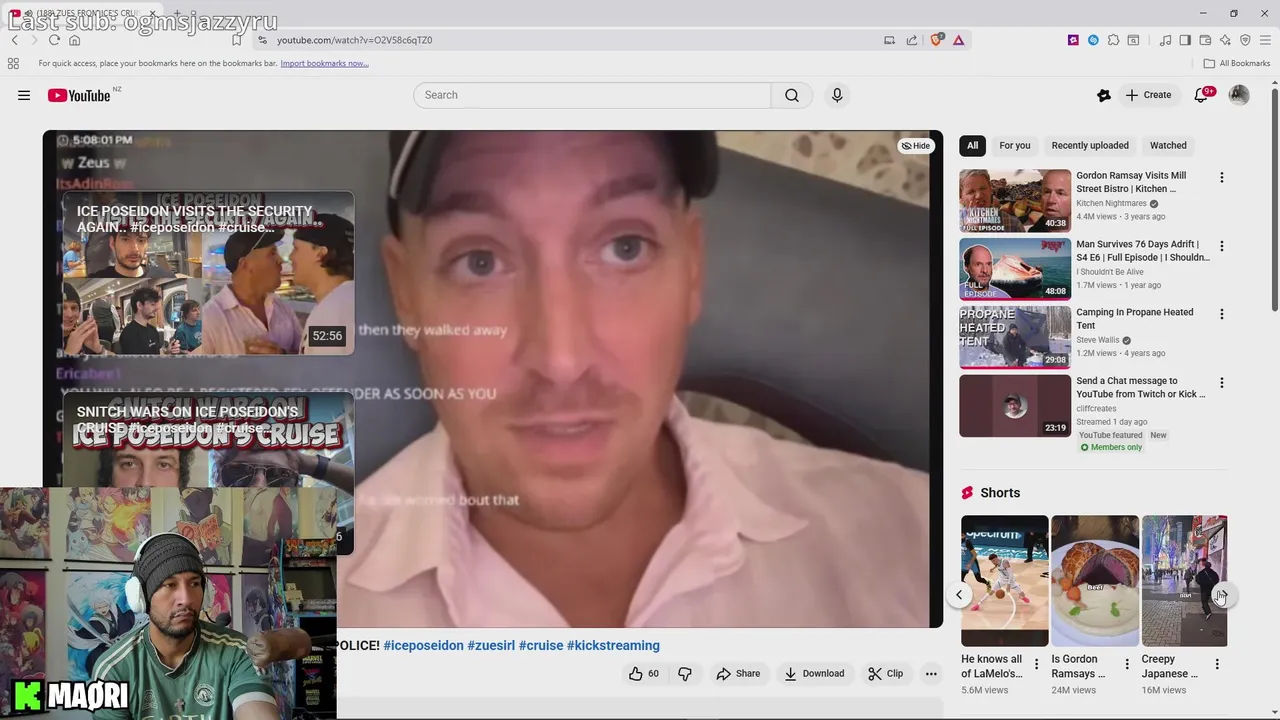The height and width of the screenshot is (720, 1280).
Task: Open the Leo AI sparkle icon
Action: pos(1225,40)
